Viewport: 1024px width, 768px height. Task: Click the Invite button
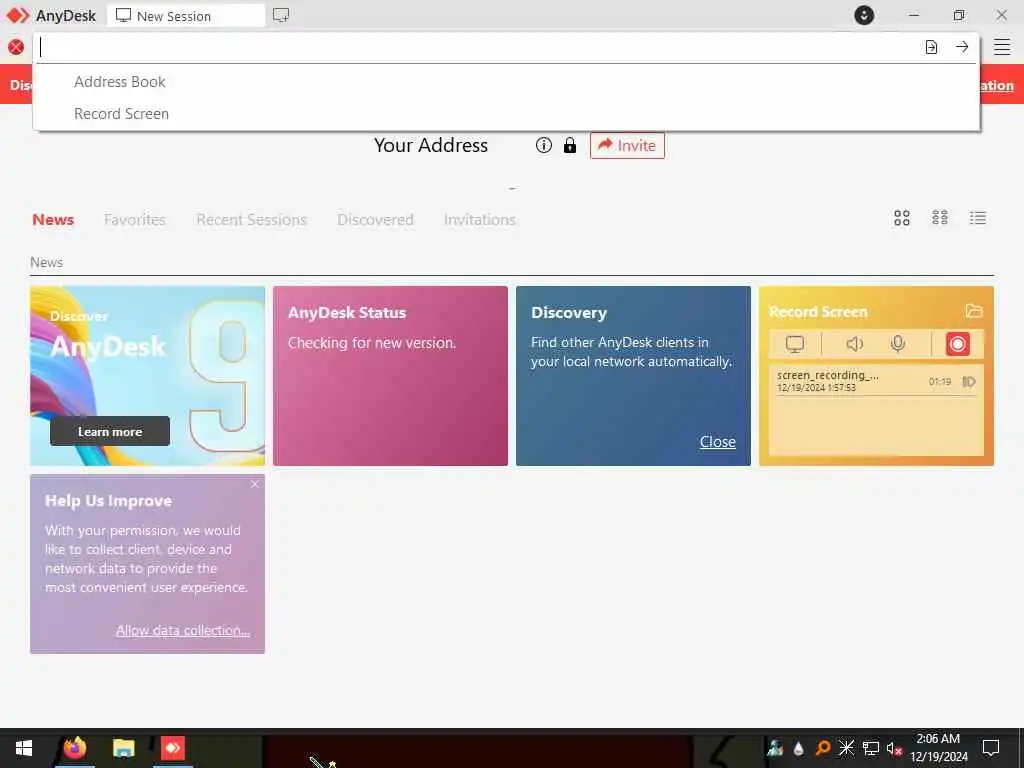pos(627,145)
